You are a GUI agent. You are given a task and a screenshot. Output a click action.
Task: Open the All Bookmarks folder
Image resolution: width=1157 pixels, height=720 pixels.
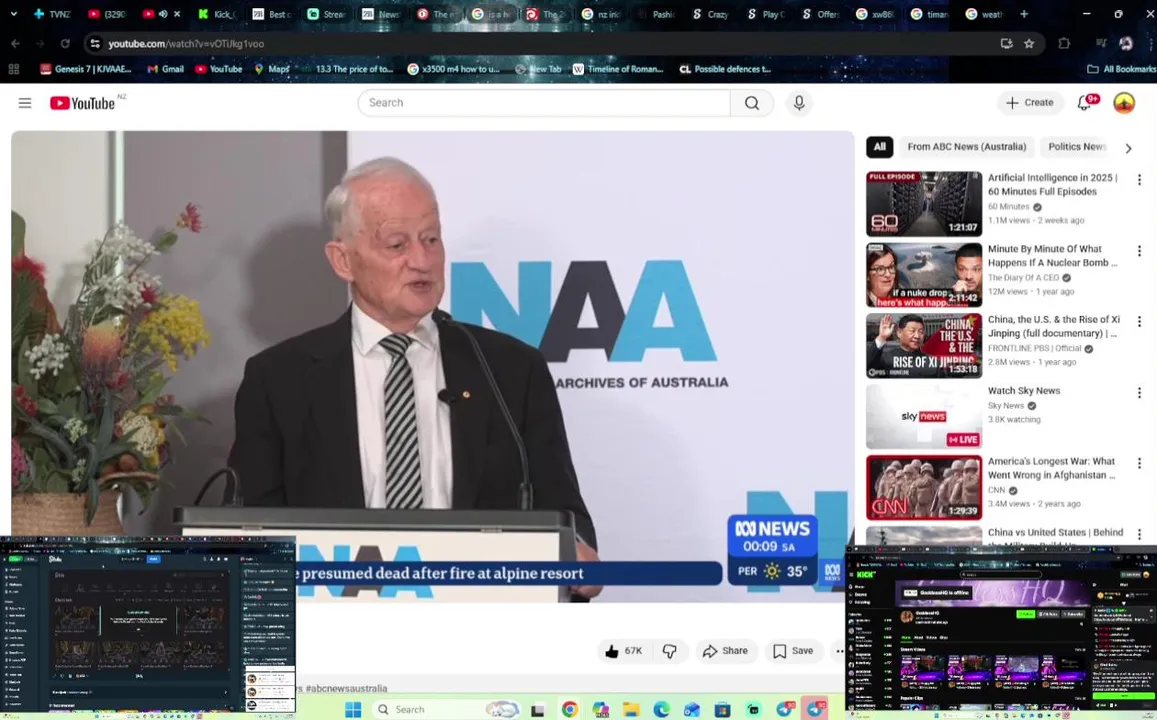coord(1122,69)
